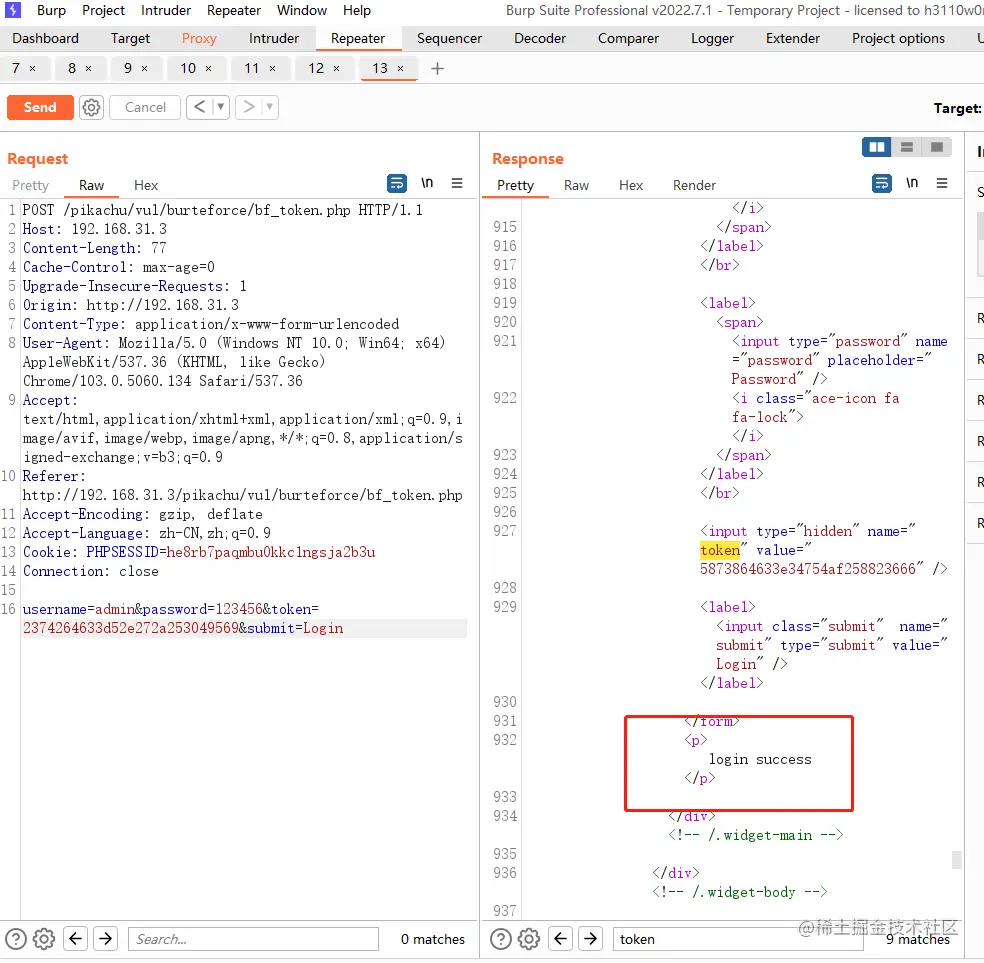Switch to Target tab

click(x=131, y=38)
